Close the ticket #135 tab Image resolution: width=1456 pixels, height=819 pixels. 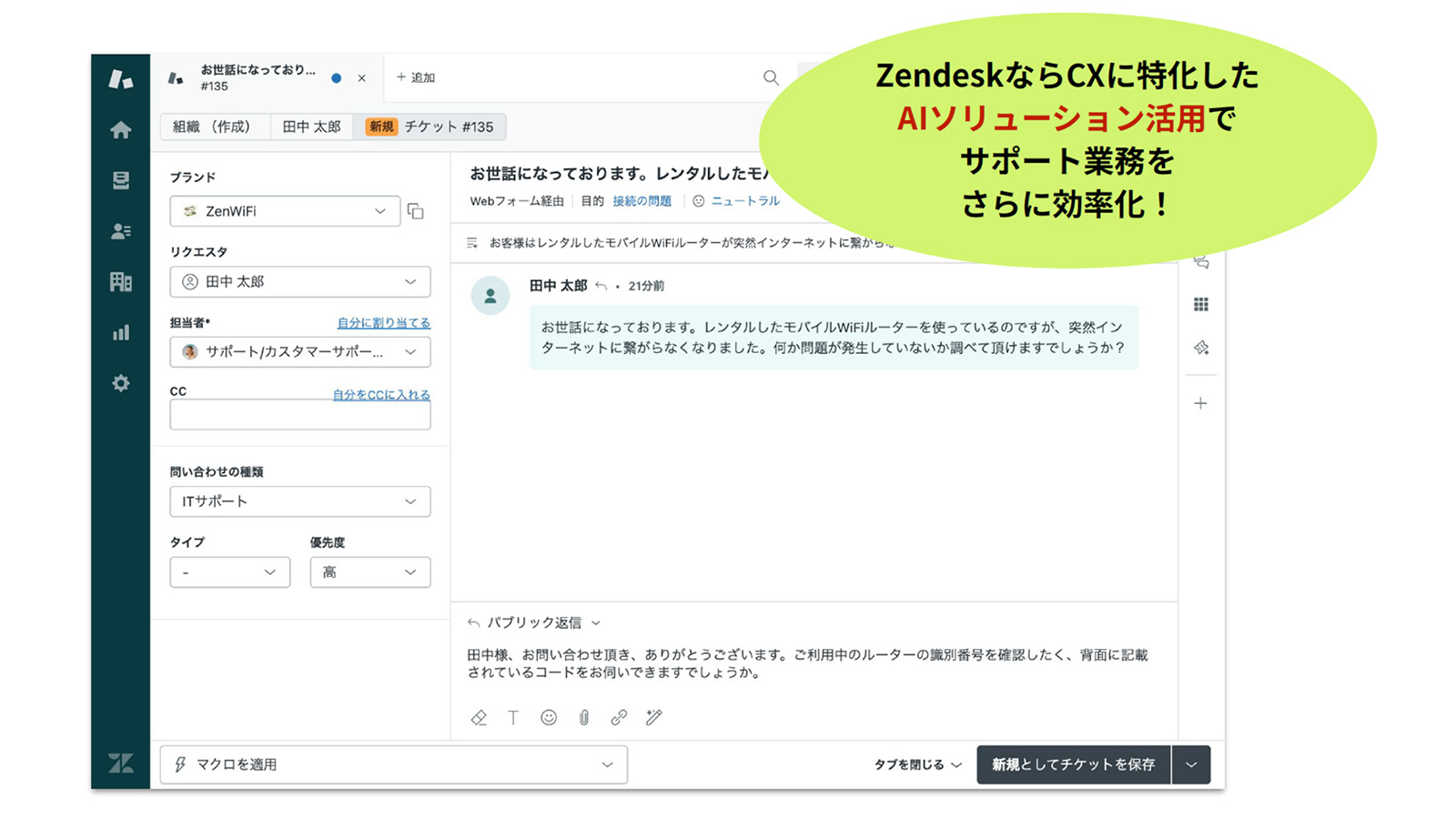tap(362, 78)
